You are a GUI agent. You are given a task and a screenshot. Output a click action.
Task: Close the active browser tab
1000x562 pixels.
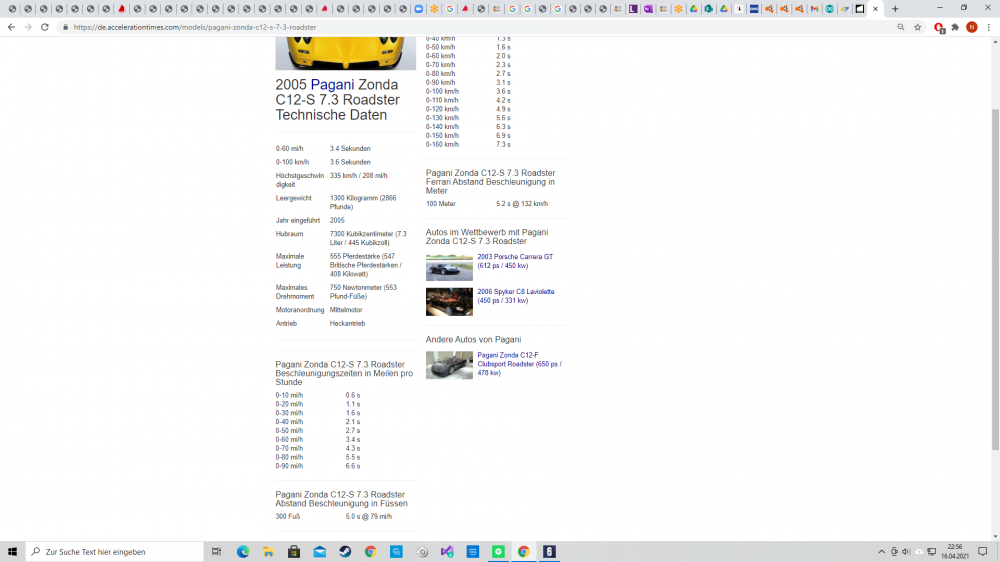click(x=875, y=9)
